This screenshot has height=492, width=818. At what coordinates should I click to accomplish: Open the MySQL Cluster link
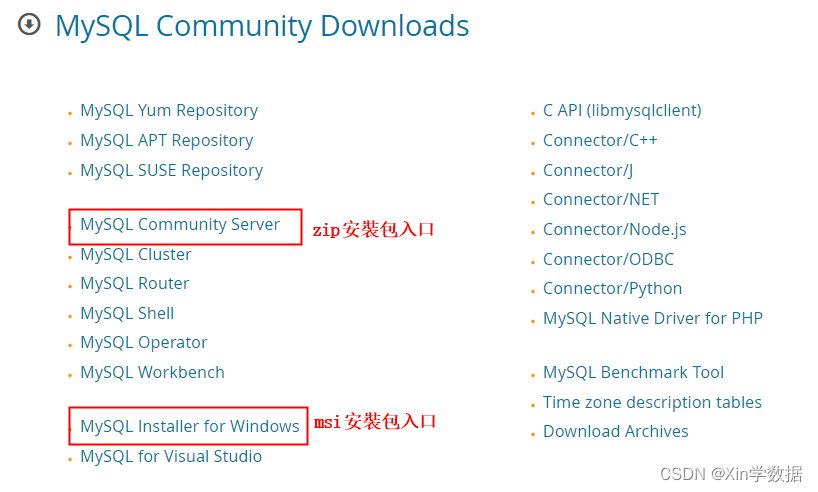[x=136, y=254]
